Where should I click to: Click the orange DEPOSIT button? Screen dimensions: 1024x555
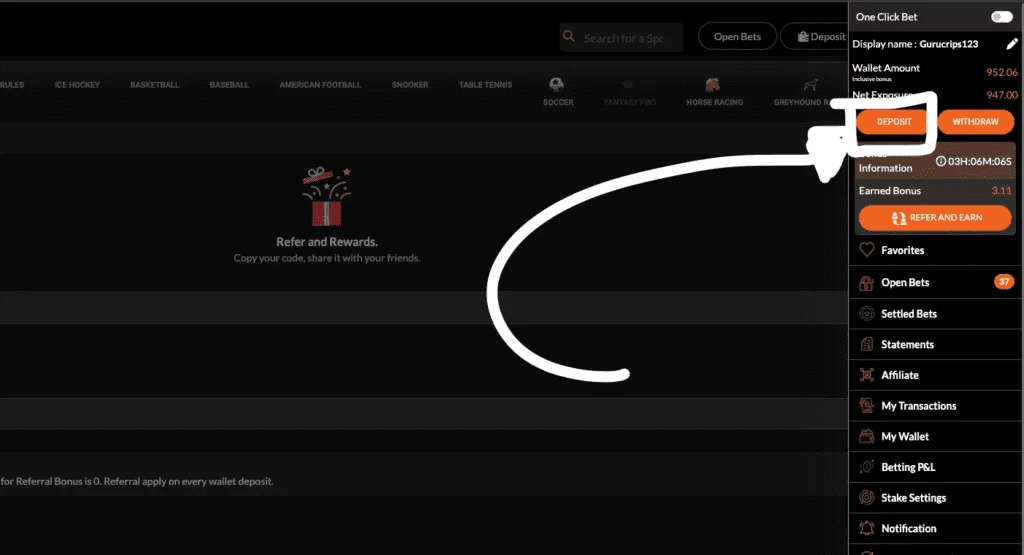tap(893, 121)
